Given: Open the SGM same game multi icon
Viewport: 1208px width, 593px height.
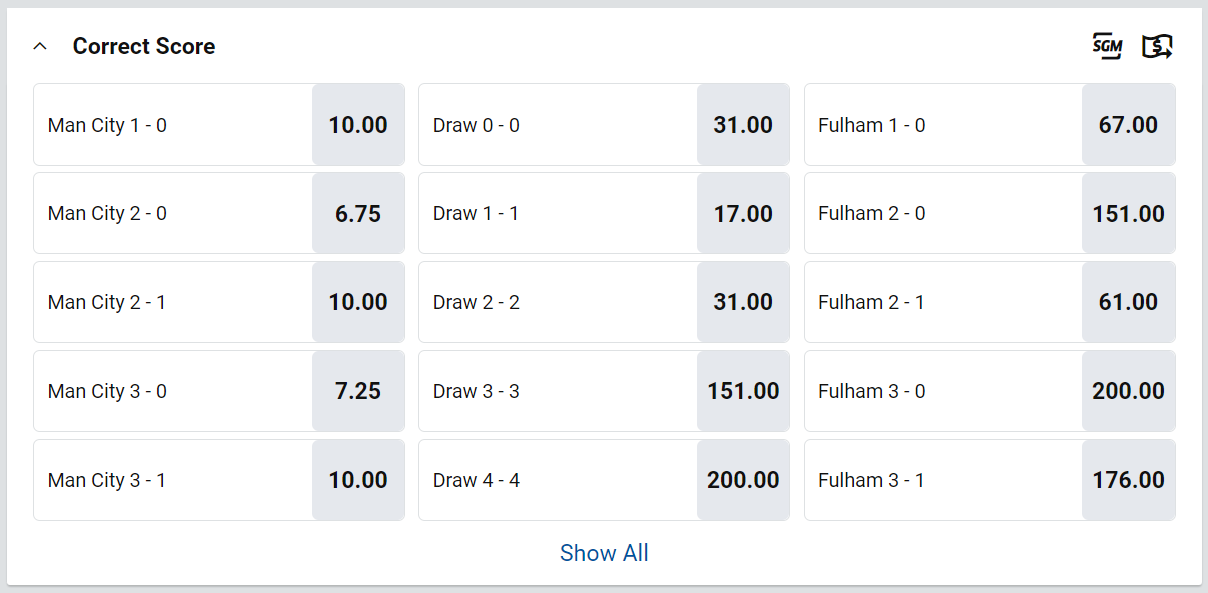Looking at the screenshot, I should (1107, 46).
